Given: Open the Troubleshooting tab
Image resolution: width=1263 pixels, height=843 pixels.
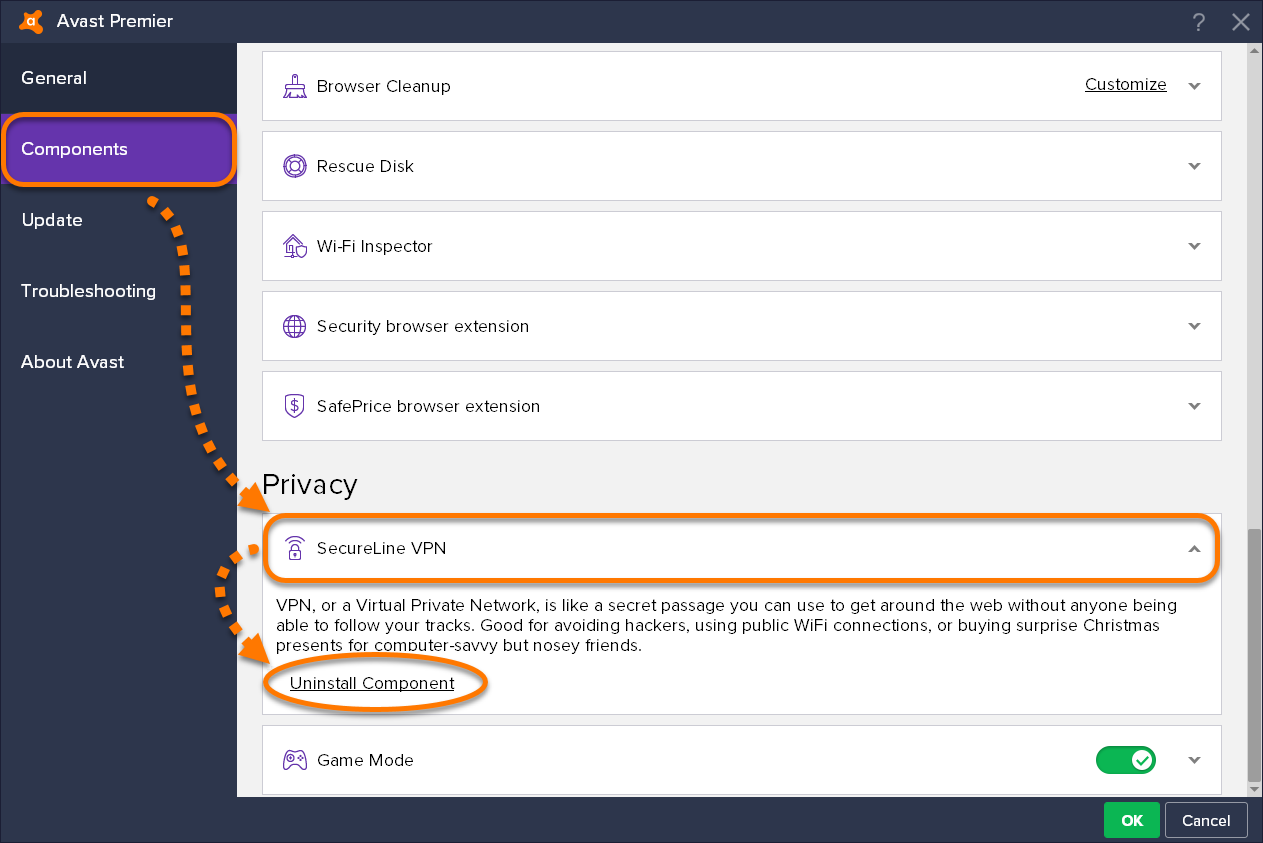Looking at the screenshot, I should [x=118, y=291].
